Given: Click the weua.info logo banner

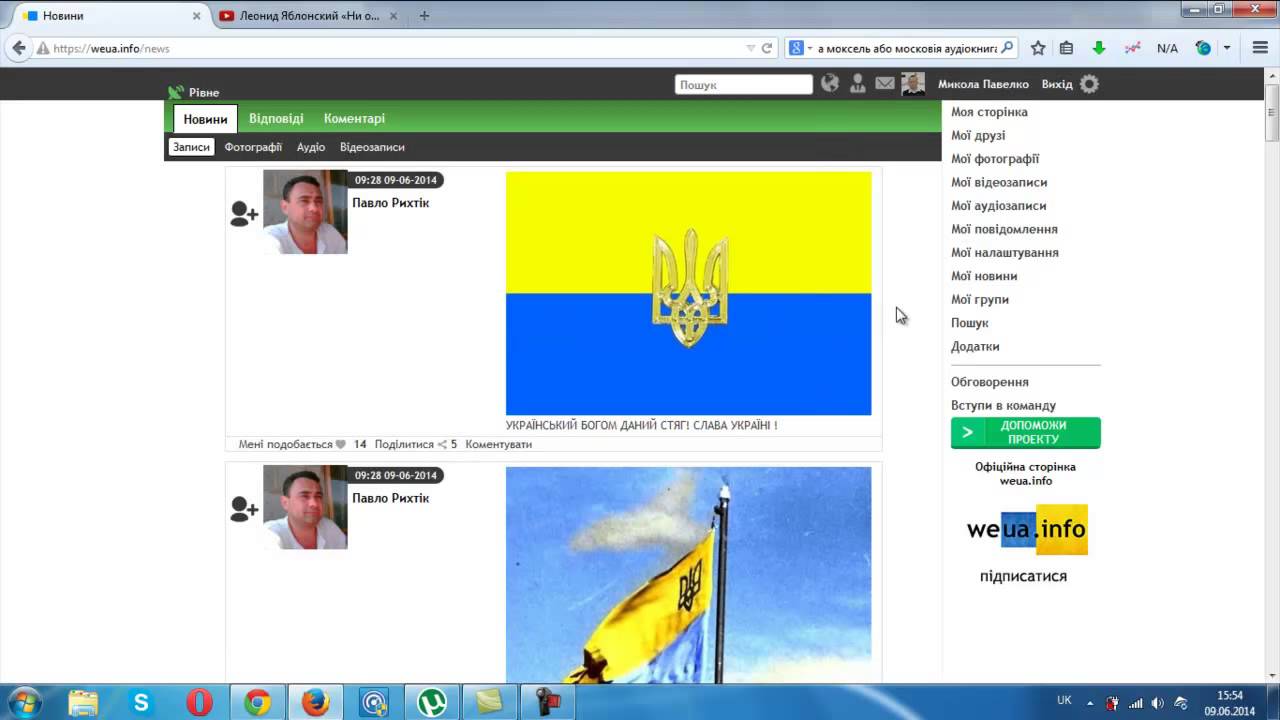Looking at the screenshot, I should pos(1027,529).
